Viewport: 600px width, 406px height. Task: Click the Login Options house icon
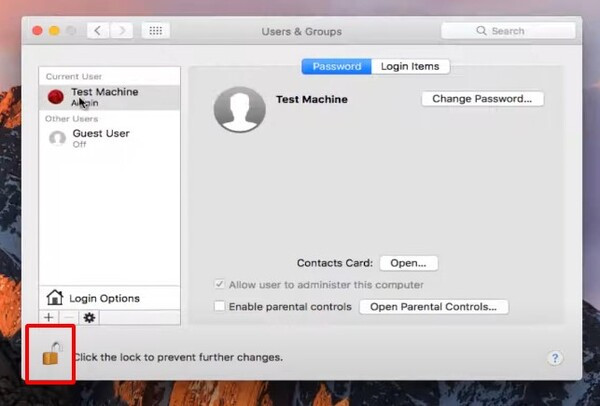55,297
